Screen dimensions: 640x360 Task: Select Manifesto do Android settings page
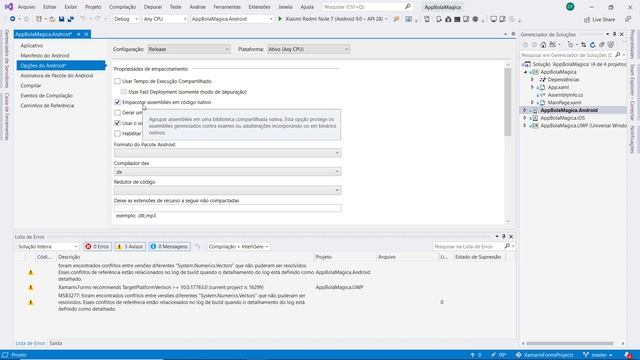(45, 56)
